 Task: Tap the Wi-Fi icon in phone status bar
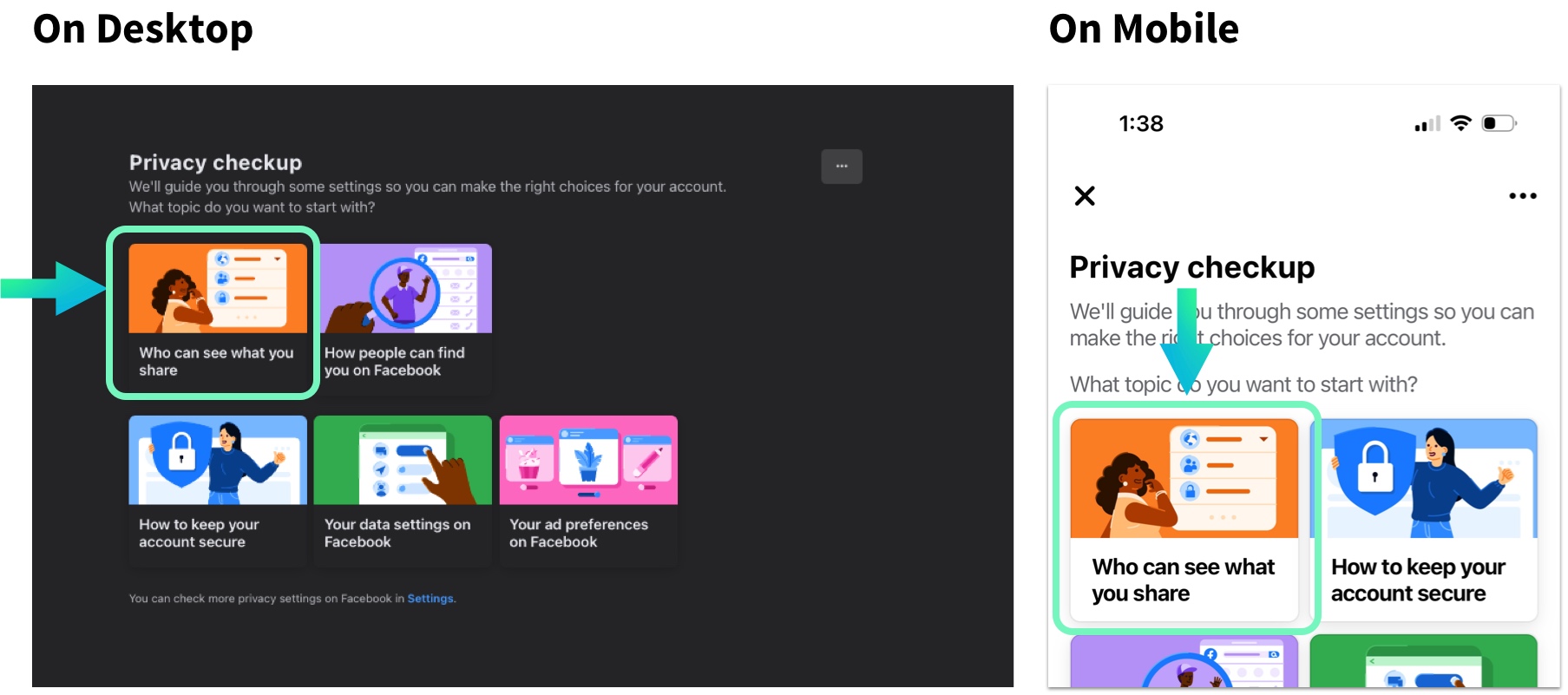pyautogui.click(x=1461, y=123)
